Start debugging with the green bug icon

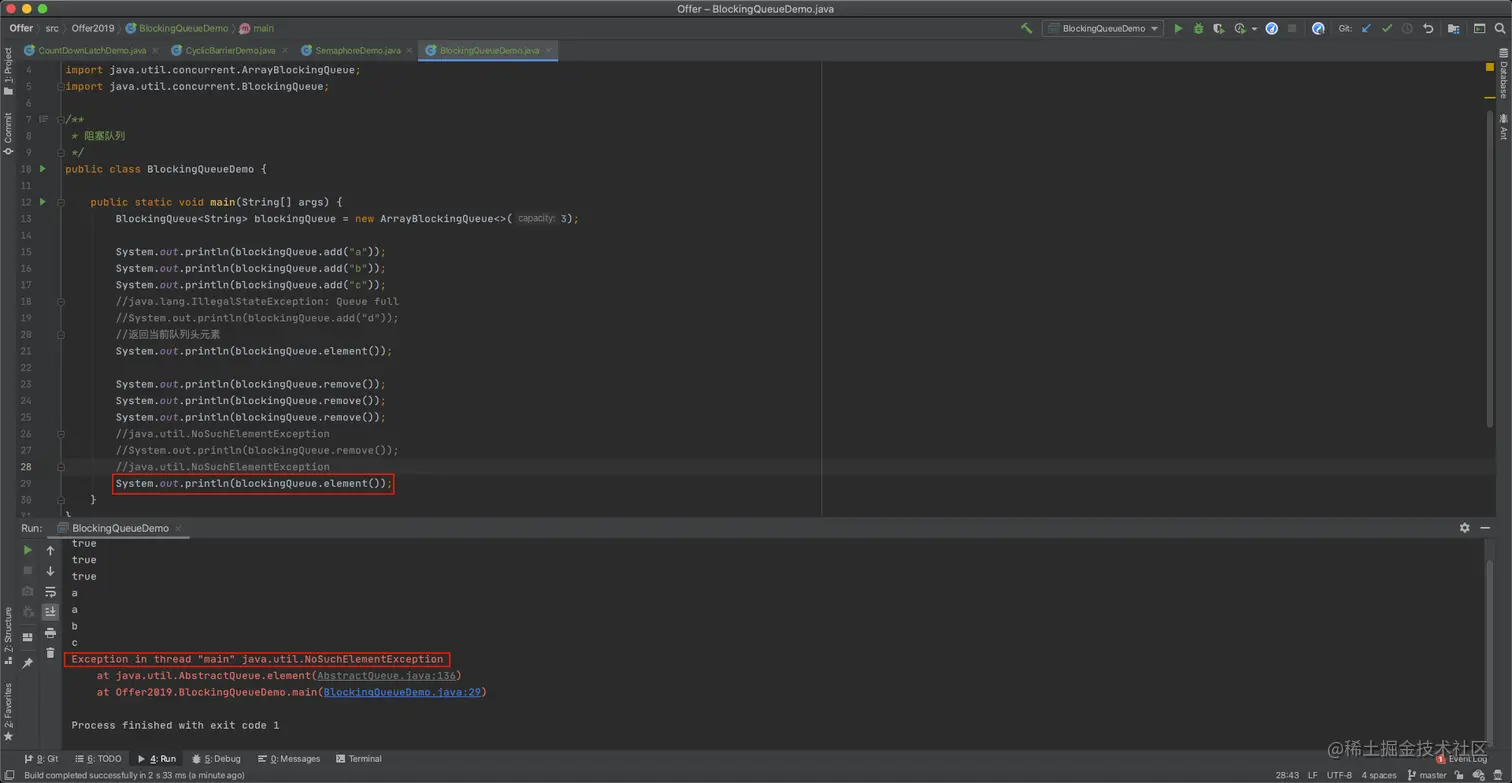point(1198,29)
